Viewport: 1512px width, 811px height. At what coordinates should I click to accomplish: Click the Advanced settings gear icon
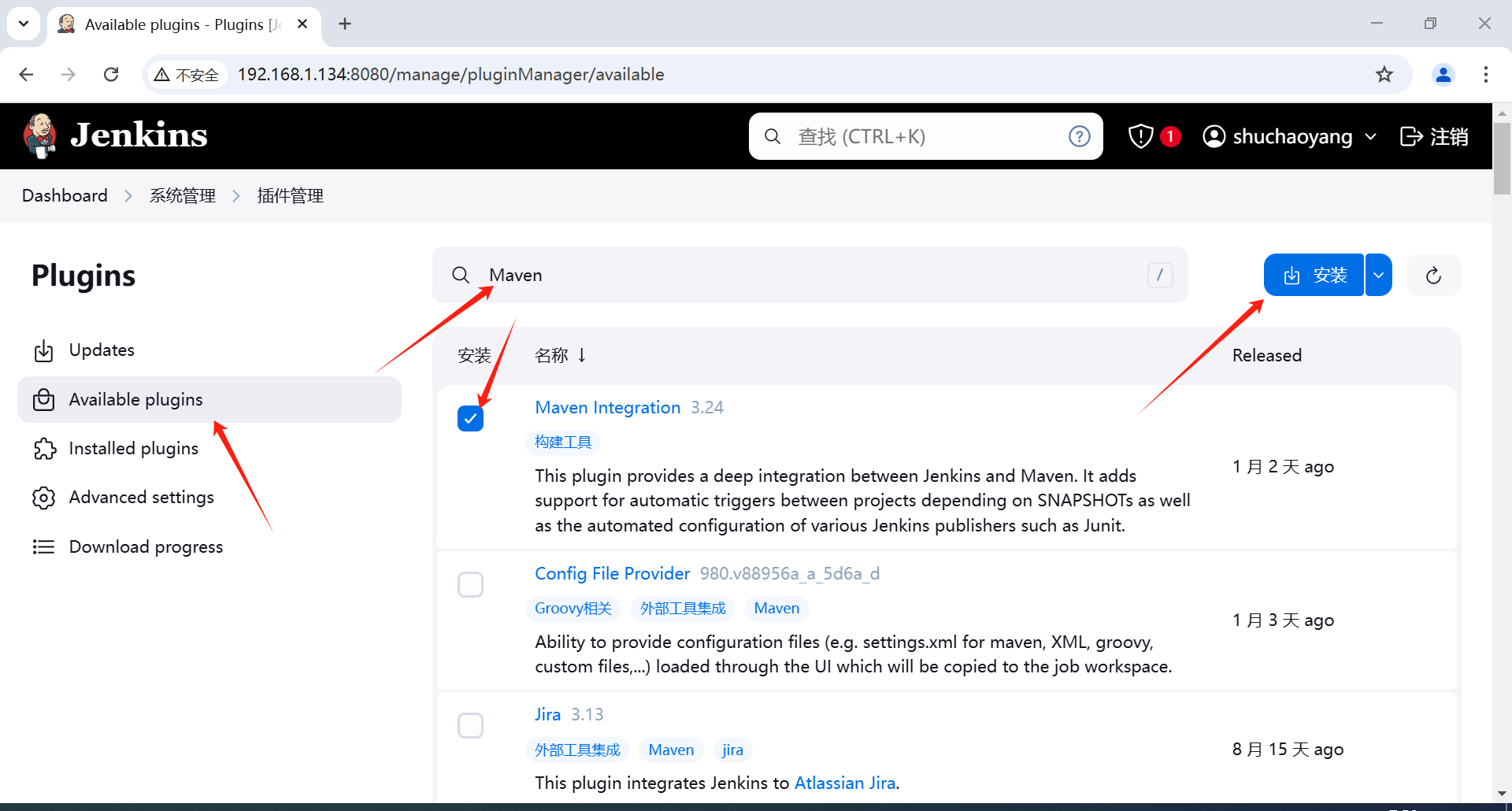(44, 498)
